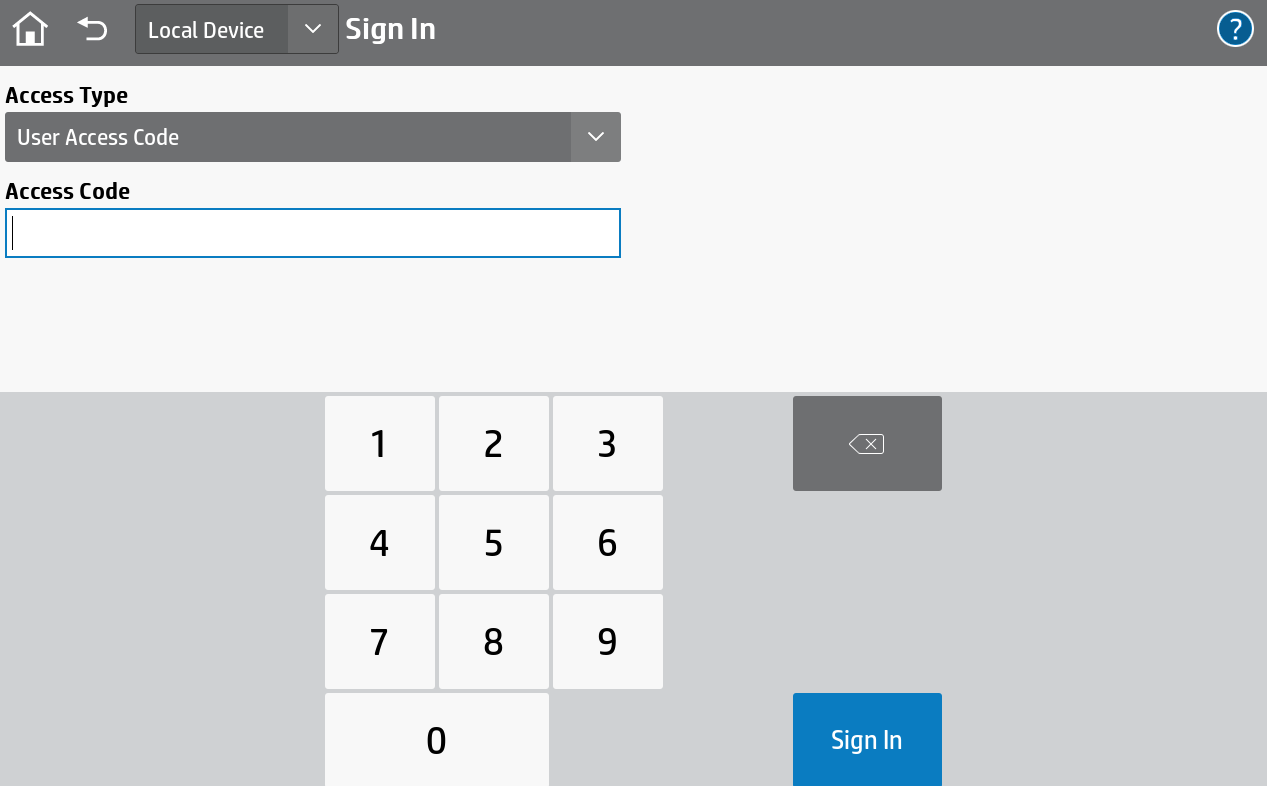Open the Access Type dropdown chevron
The height and width of the screenshot is (786, 1267).
point(596,137)
